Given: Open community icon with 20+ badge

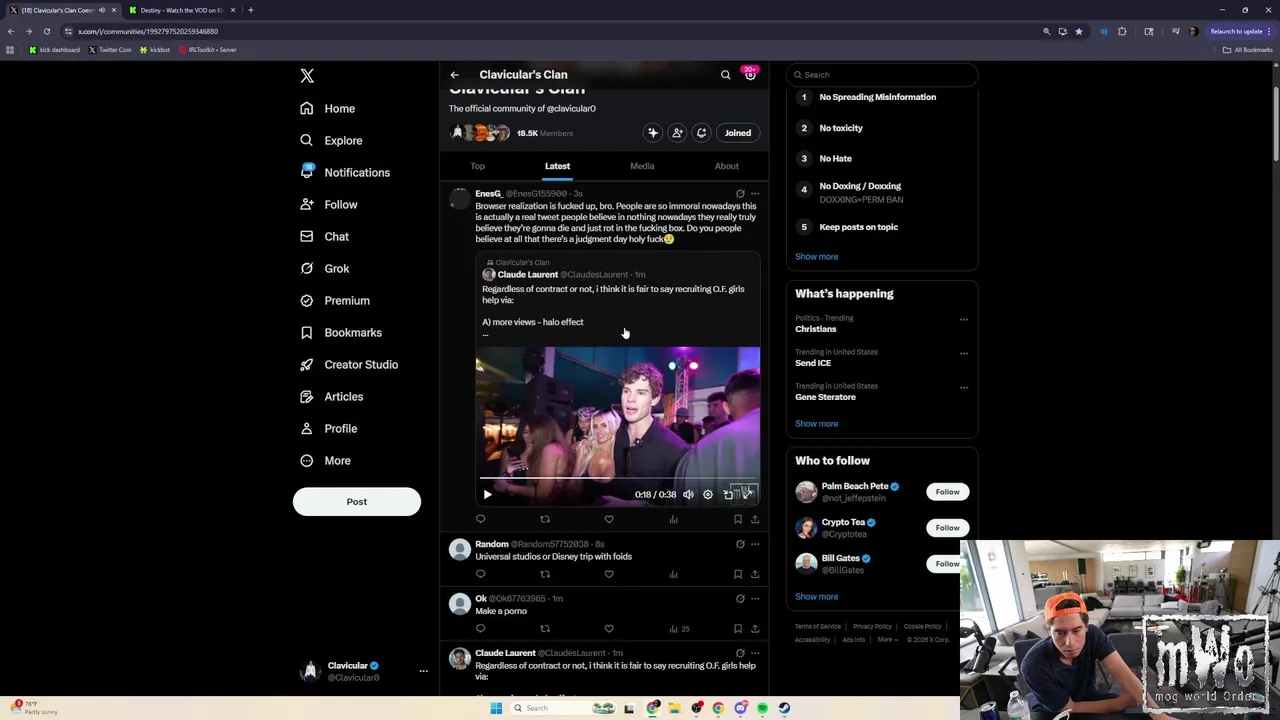Looking at the screenshot, I should pos(750,74).
